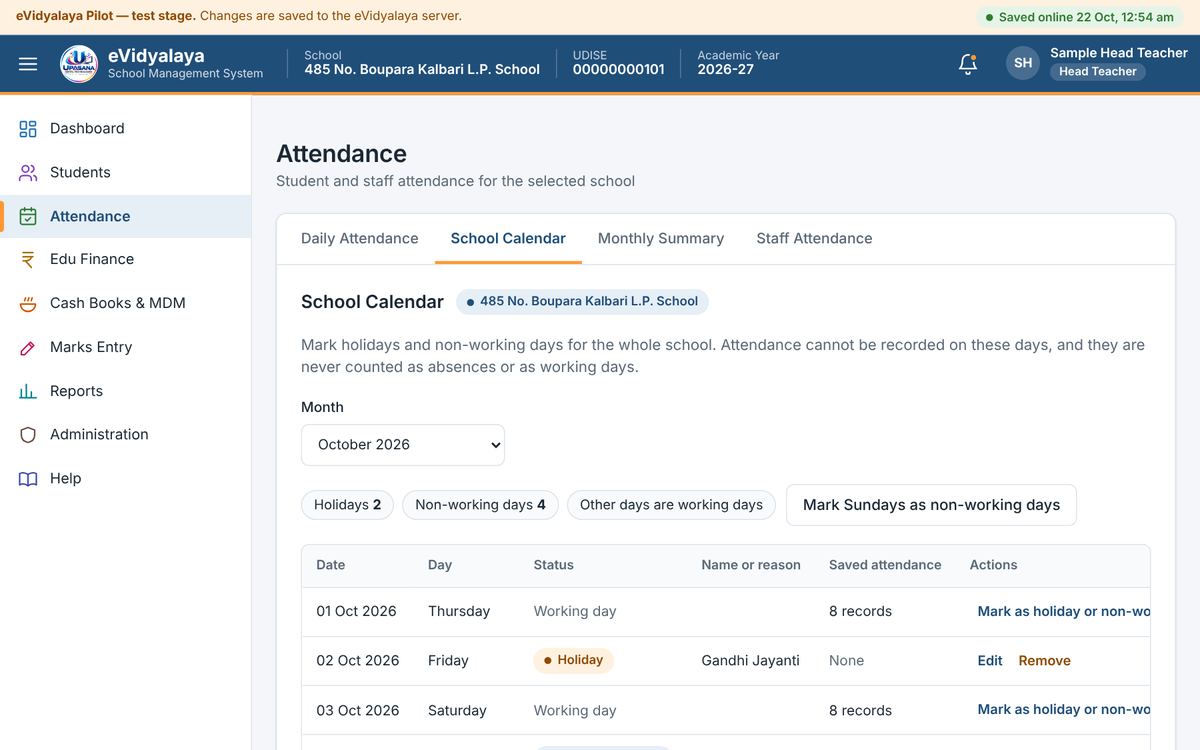Click the Edu Finance rupee icon
1200x750 pixels.
coord(28,260)
